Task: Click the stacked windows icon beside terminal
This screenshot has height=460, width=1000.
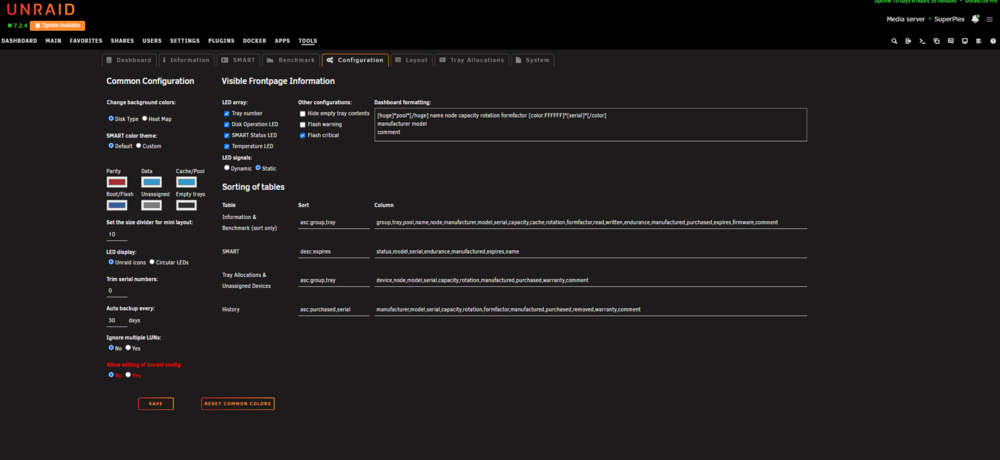Action: click(x=936, y=41)
